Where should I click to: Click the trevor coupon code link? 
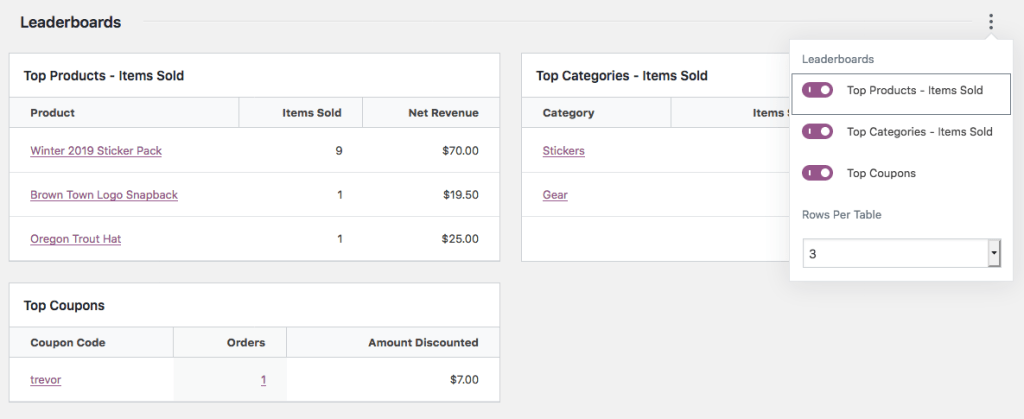tap(46, 380)
